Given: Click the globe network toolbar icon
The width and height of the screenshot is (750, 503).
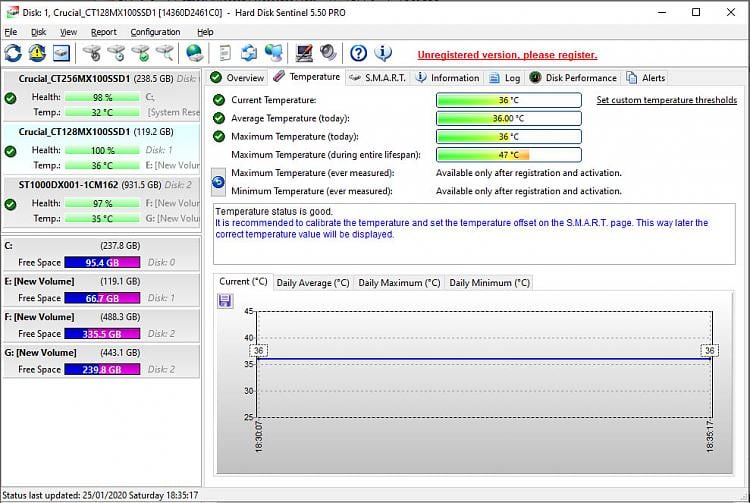Looking at the screenshot, I should (x=194, y=53).
